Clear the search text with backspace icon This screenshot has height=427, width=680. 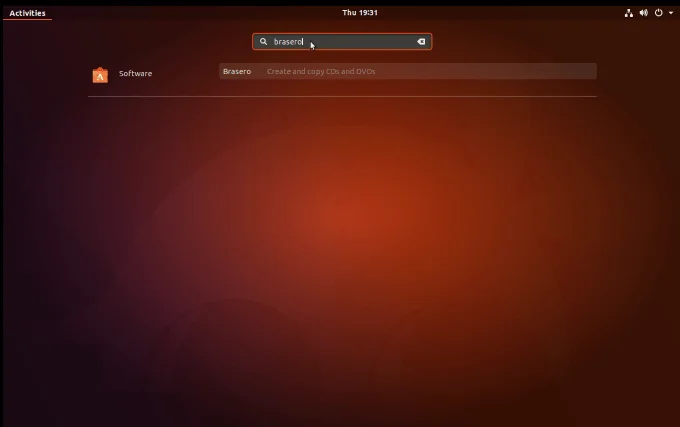coord(421,42)
